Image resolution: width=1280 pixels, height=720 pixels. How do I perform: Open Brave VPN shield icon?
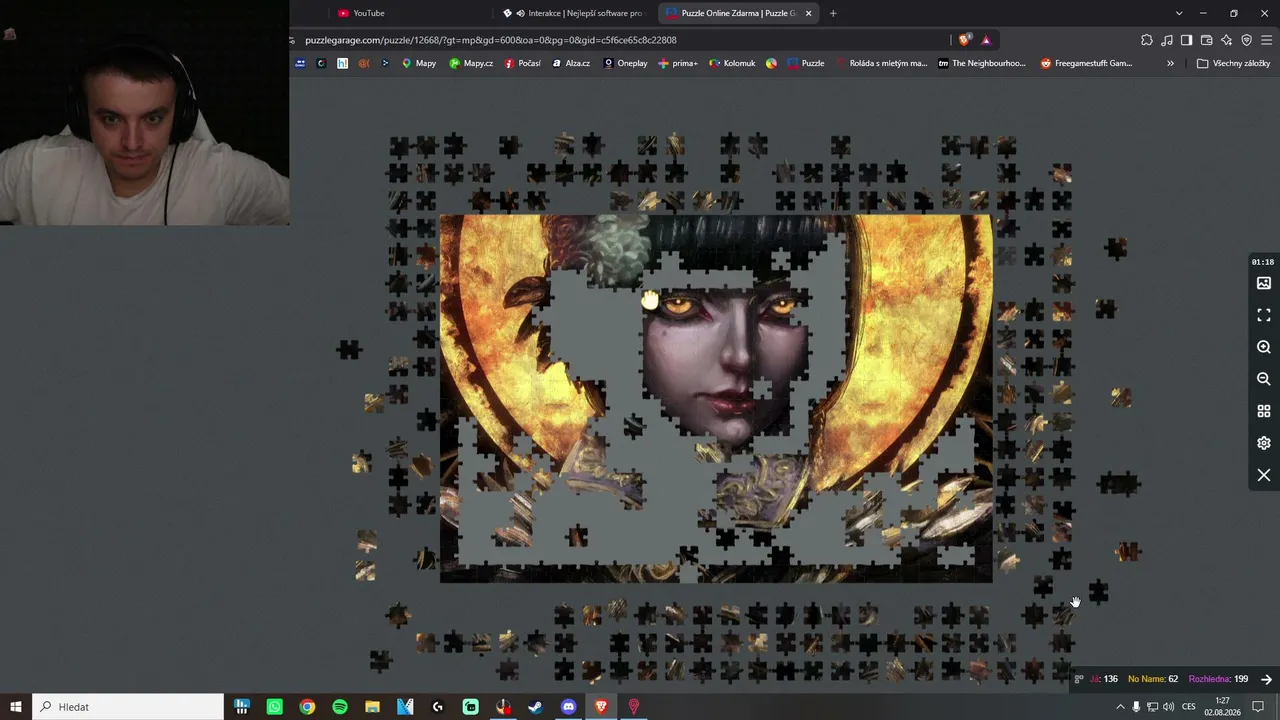point(1246,40)
